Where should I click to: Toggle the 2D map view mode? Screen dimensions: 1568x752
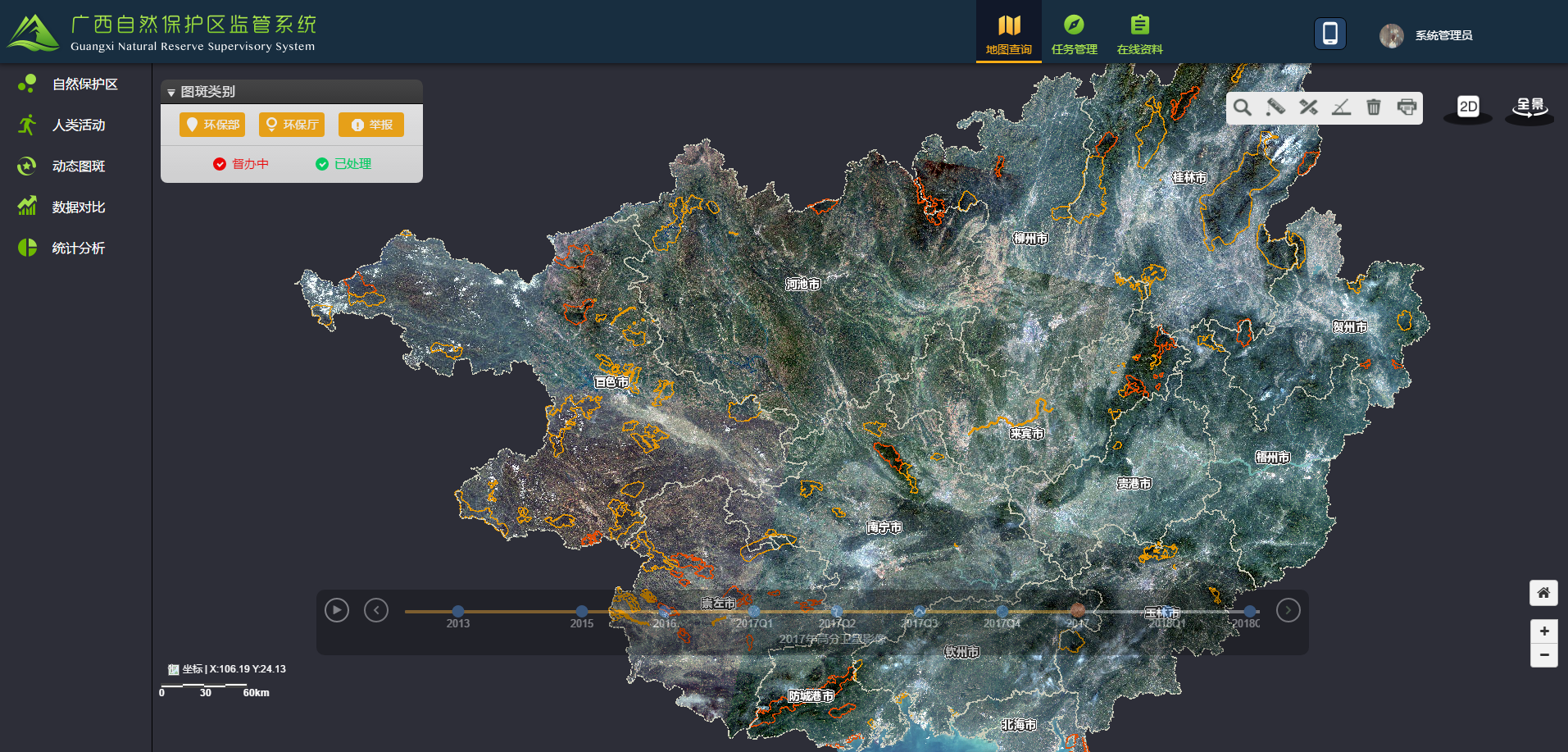(x=1468, y=107)
